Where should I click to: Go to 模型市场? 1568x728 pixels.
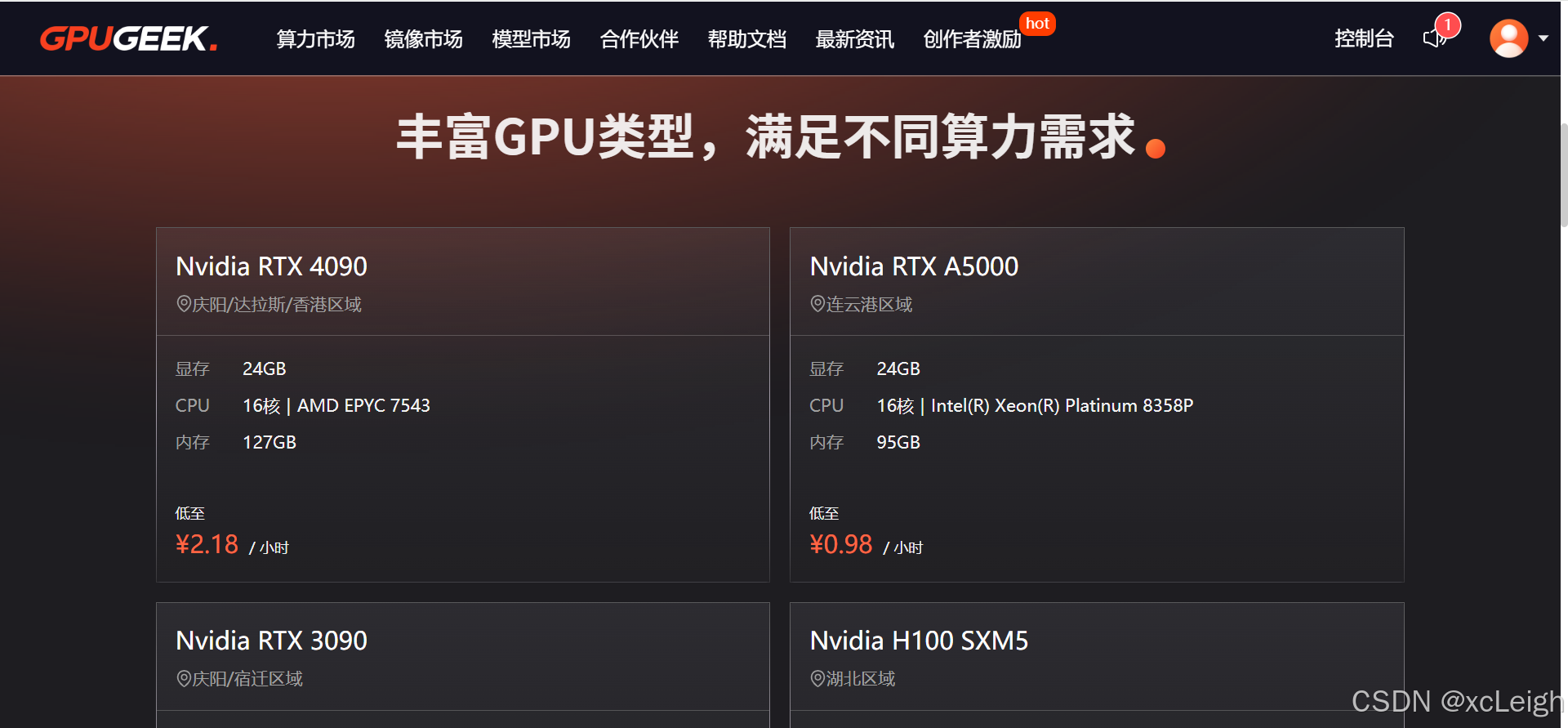(531, 39)
